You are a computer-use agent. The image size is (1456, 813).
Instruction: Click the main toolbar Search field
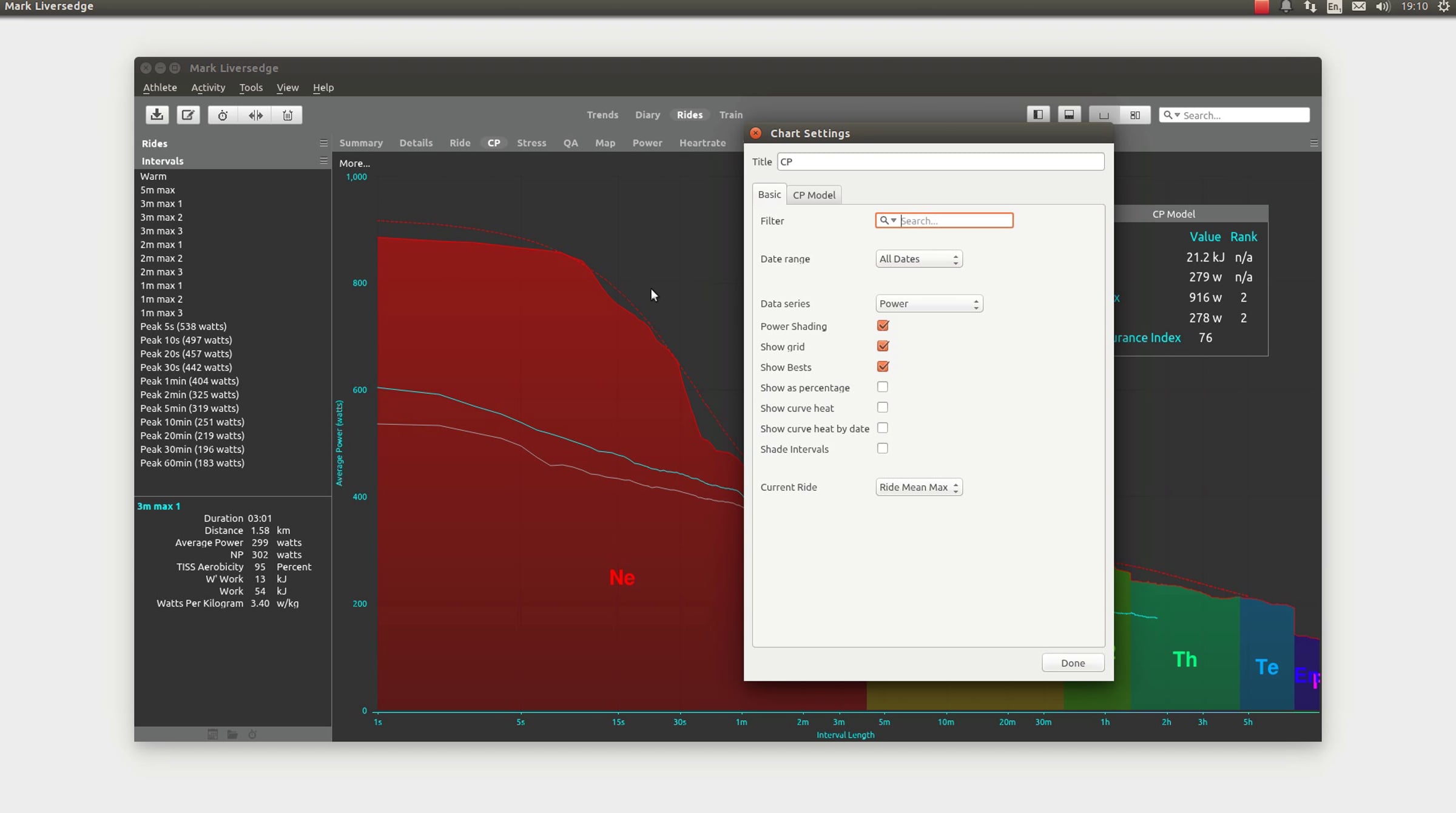[x=1234, y=115]
